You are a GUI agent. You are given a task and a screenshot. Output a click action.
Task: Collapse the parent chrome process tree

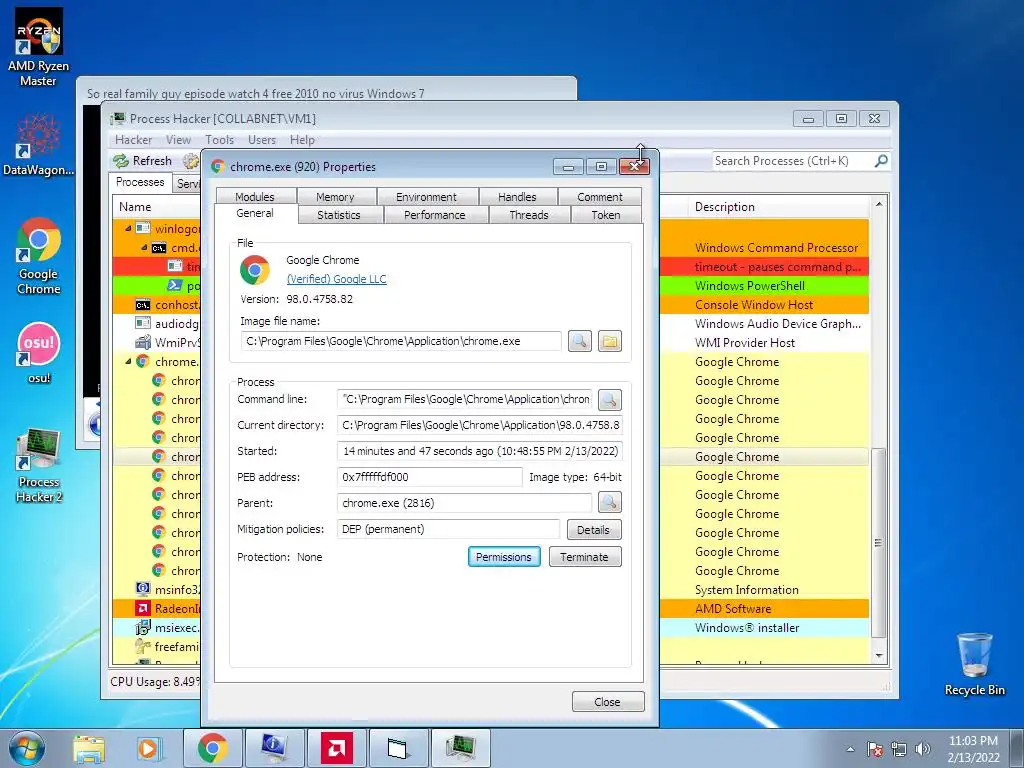[x=128, y=361]
